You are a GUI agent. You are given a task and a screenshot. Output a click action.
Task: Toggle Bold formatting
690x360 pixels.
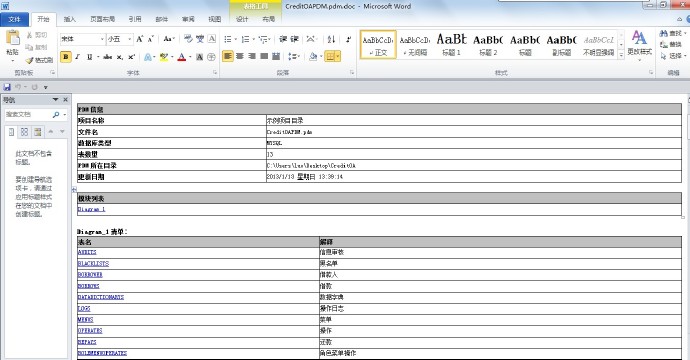click(x=66, y=57)
